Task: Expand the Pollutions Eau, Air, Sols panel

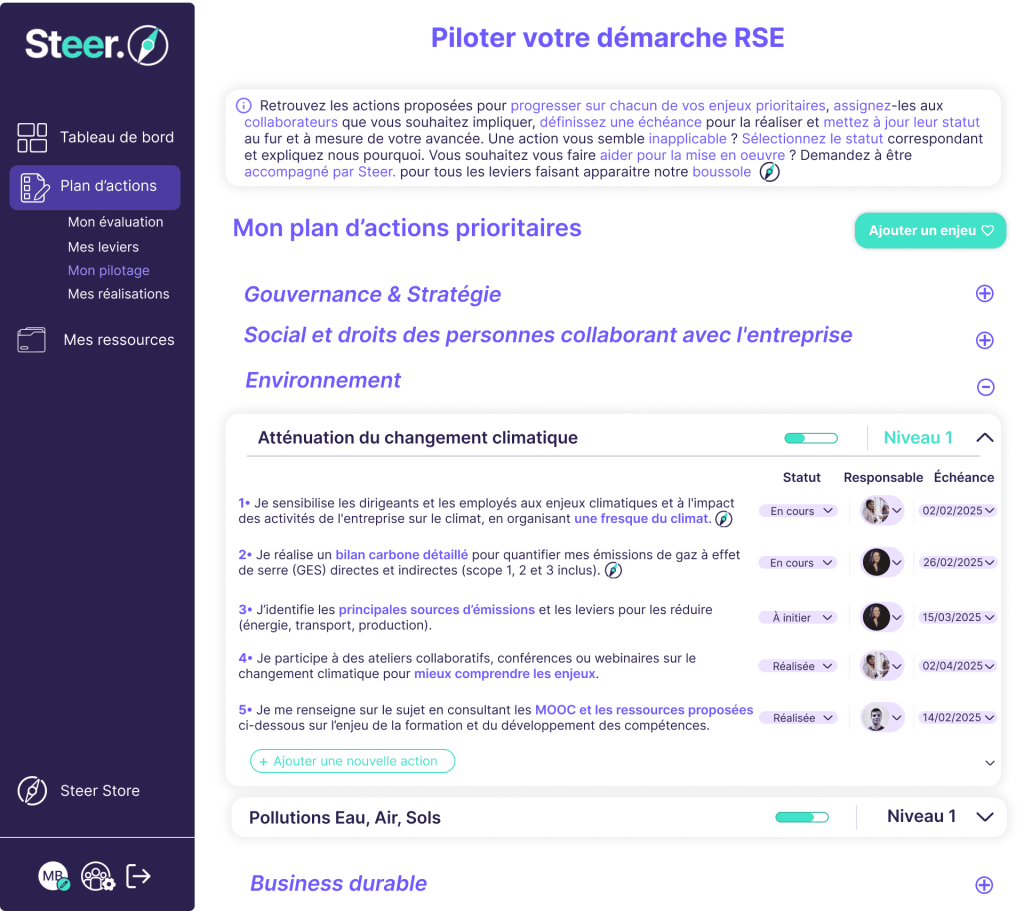Action: tap(984, 817)
